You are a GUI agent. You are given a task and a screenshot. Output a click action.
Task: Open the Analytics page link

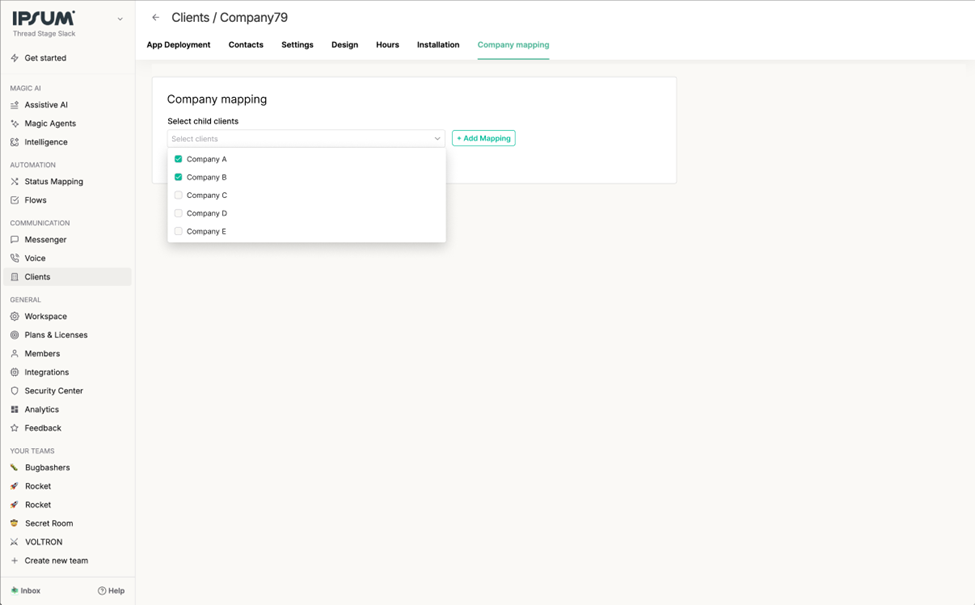(x=42, y=410)
